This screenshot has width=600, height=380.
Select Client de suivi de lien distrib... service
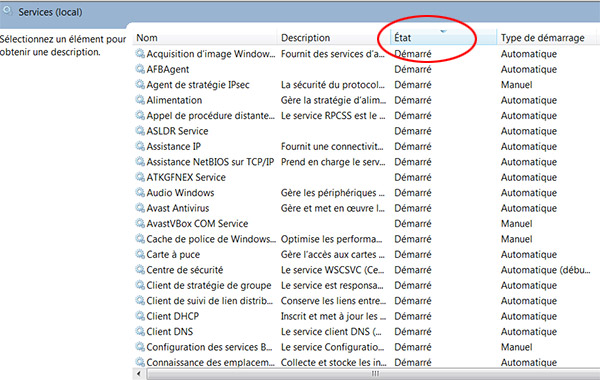[x=210, y=301]
